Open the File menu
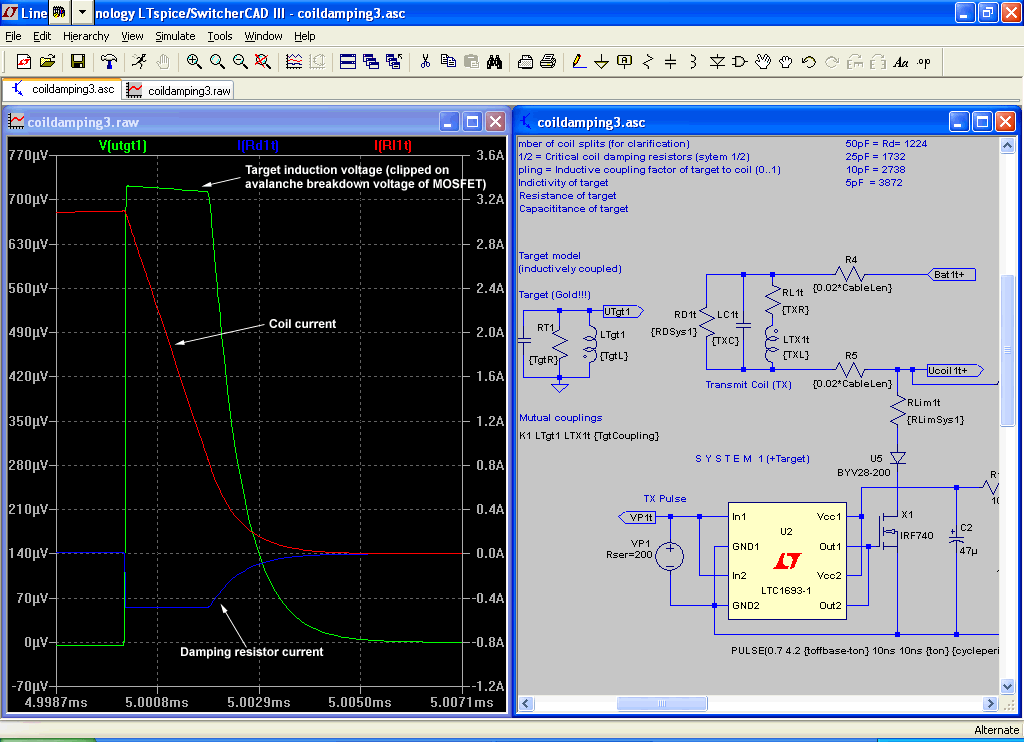1024x742 pixels. pyautogui.click(x=13, y=36)
